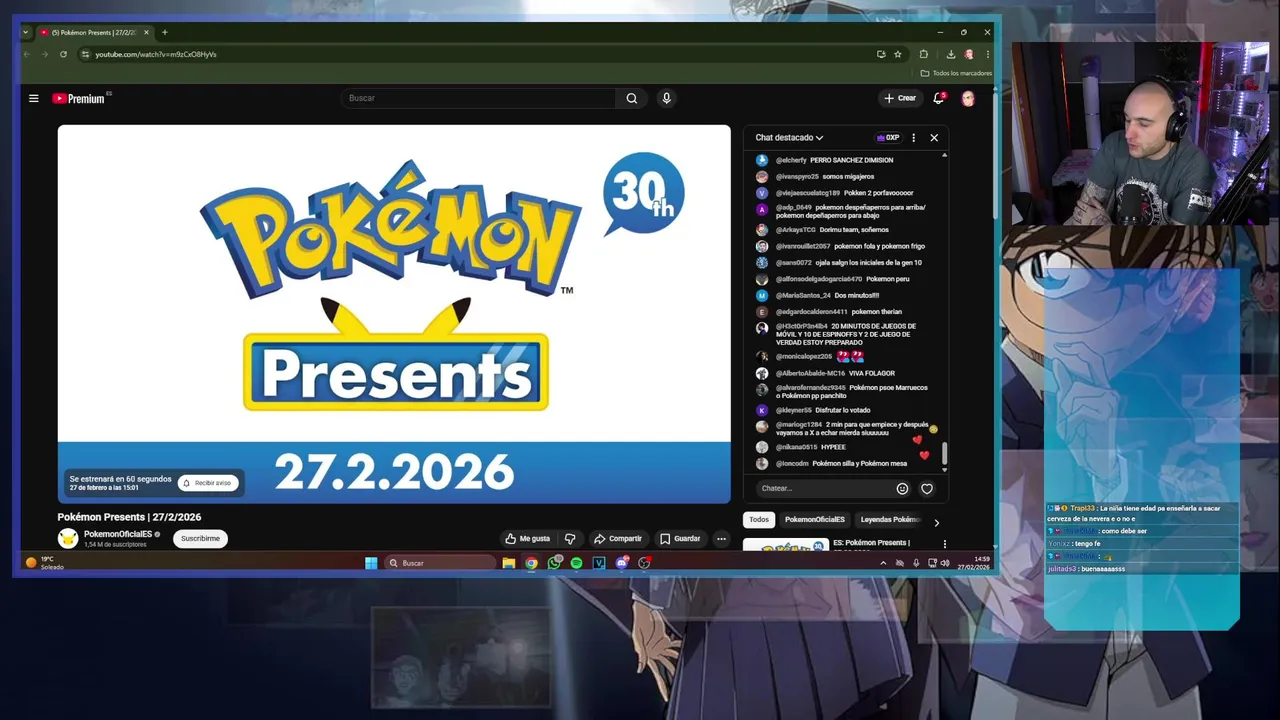Select the Todos filter chip
This screenshot has width=1280, height=720.
759,520
